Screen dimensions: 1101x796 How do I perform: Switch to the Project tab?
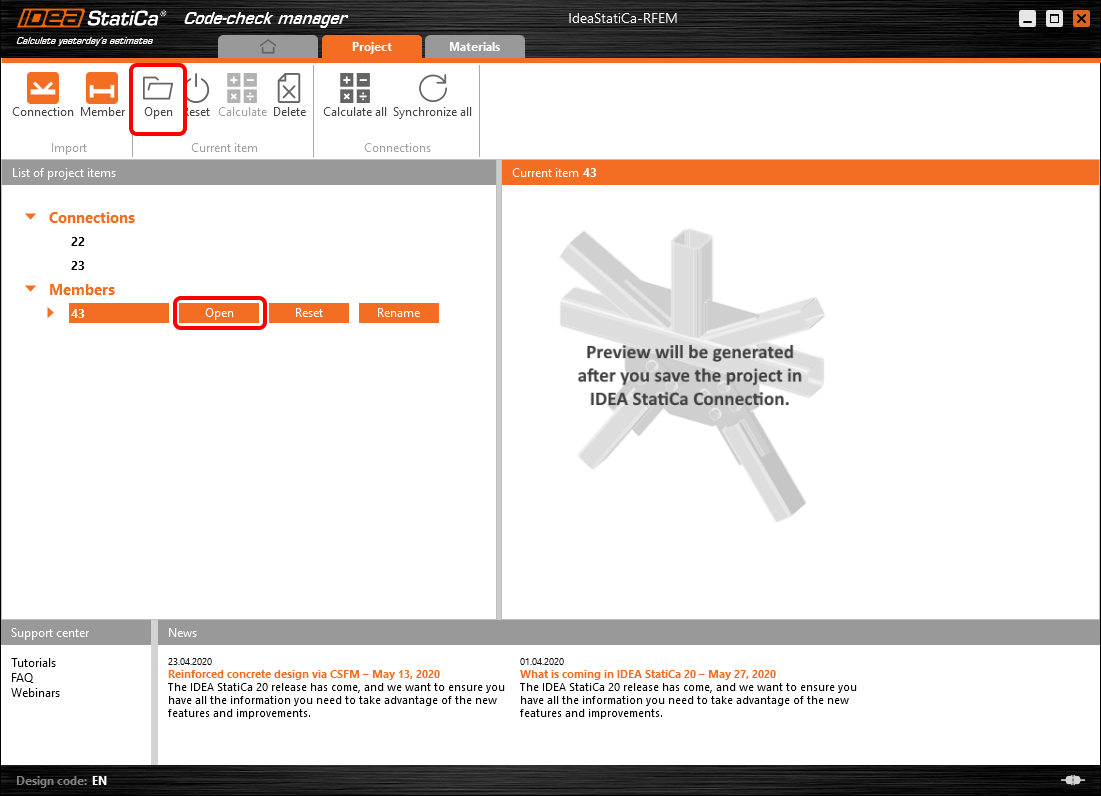[x=371, y=47]
